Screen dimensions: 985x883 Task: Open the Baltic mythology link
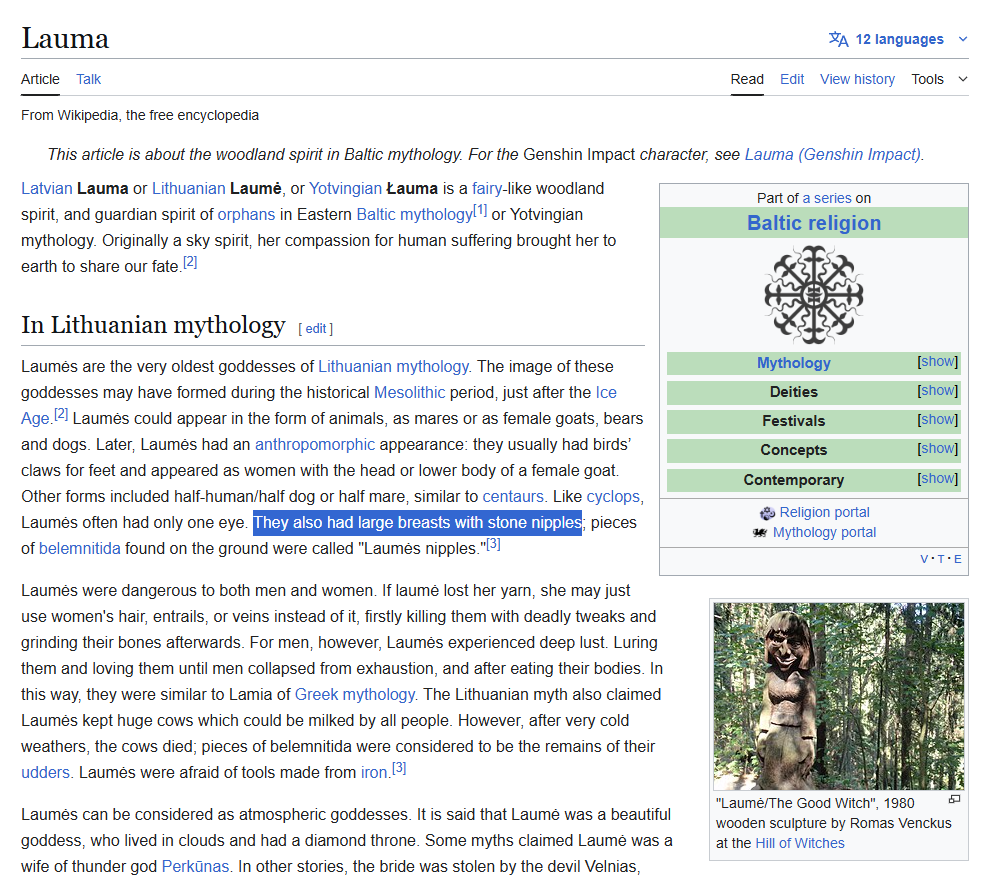click(x=415, y=215)
